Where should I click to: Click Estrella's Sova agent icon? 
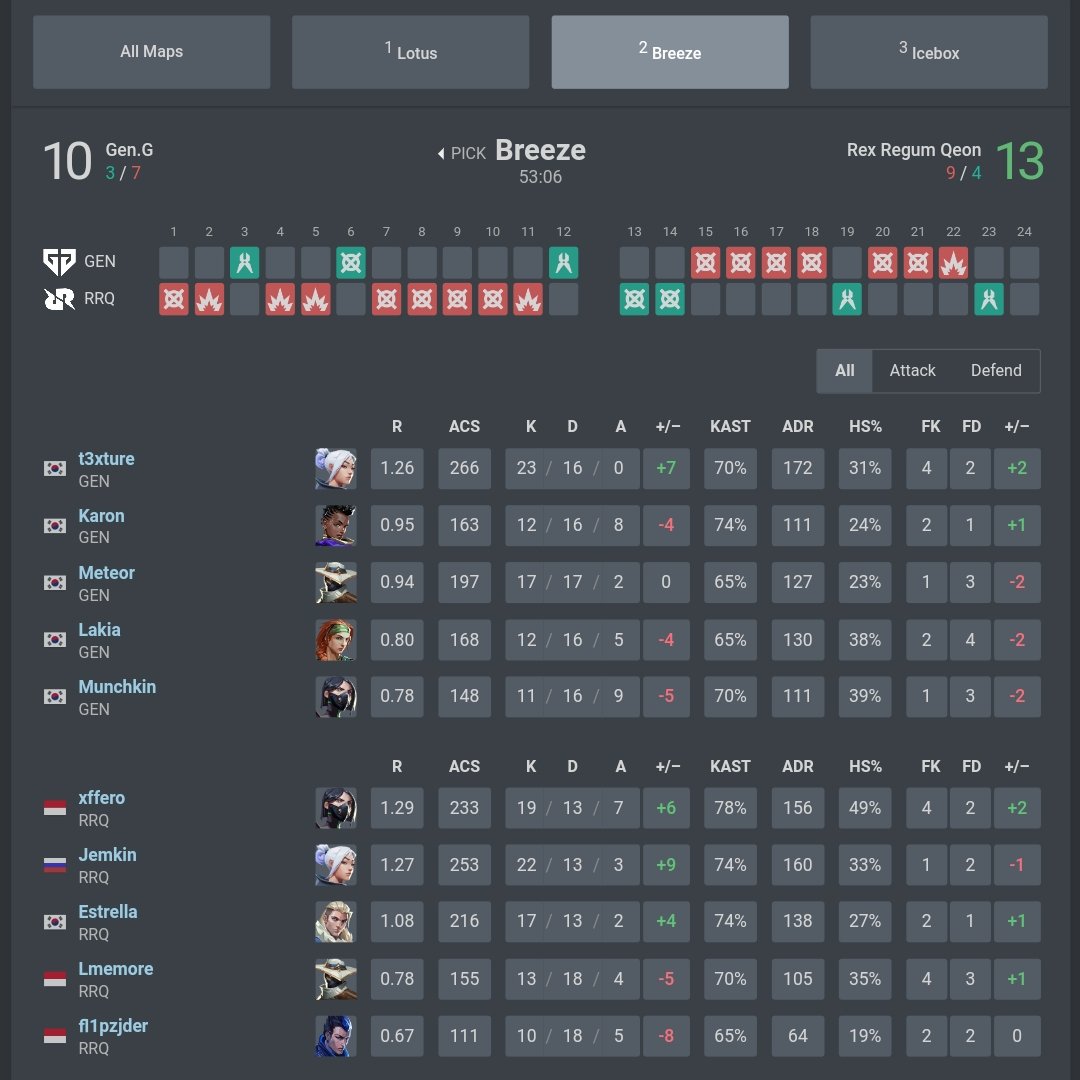pos(336,922)
